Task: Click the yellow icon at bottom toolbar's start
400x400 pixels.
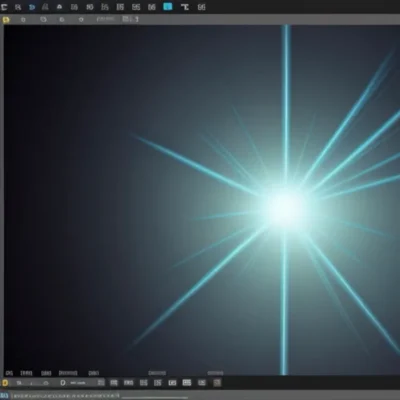Action: 5,383
